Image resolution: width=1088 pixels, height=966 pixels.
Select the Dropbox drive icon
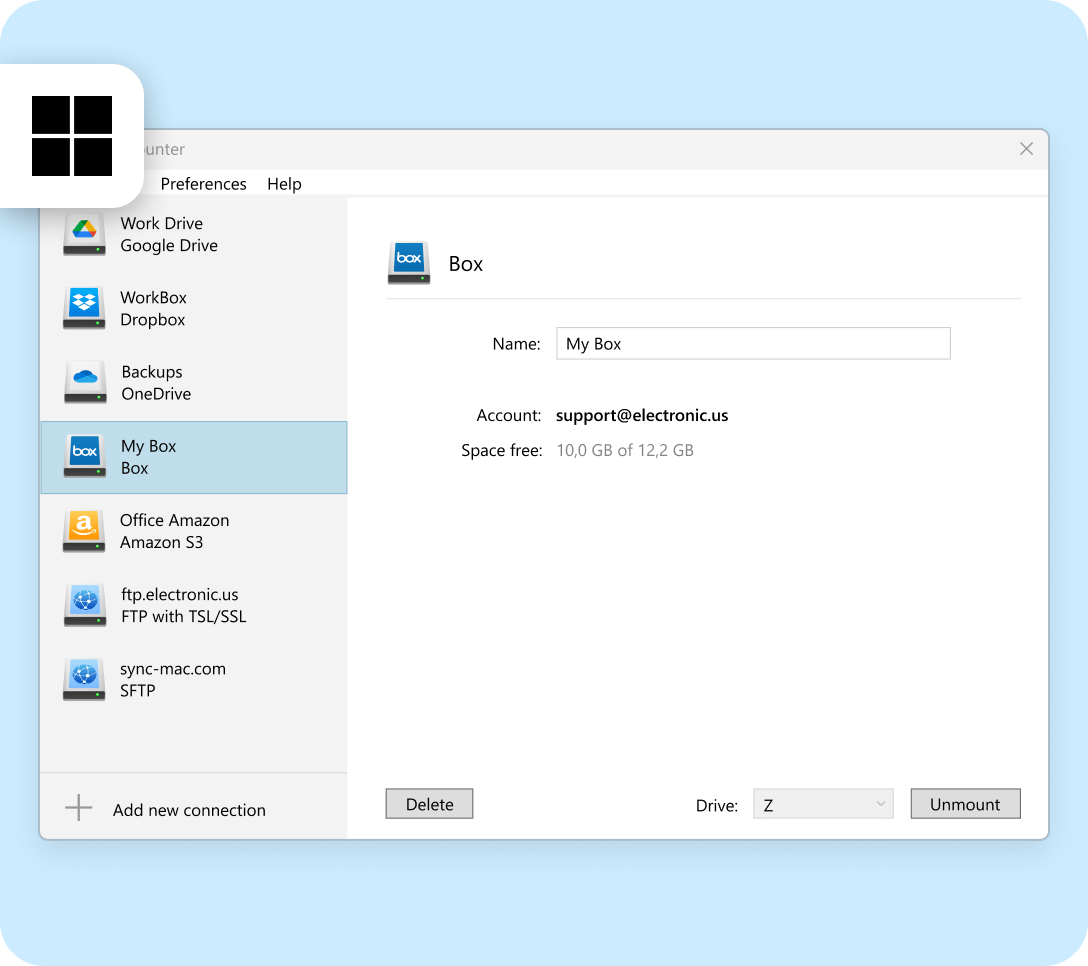pyautogui.click(x=84, y=308)
